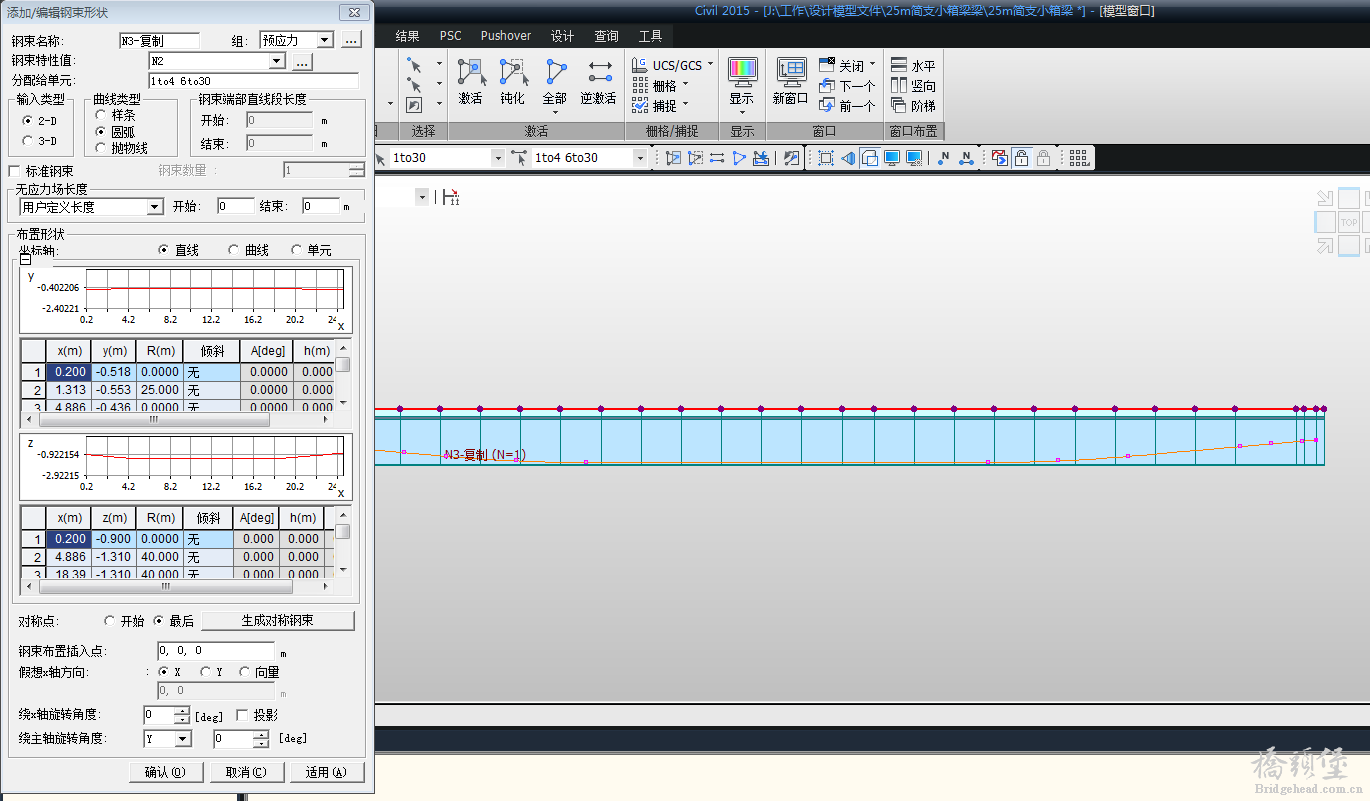Select 单元 coordinate axis radio
The height and width of the screenshot is (801, 1370).
click(296, 250)
